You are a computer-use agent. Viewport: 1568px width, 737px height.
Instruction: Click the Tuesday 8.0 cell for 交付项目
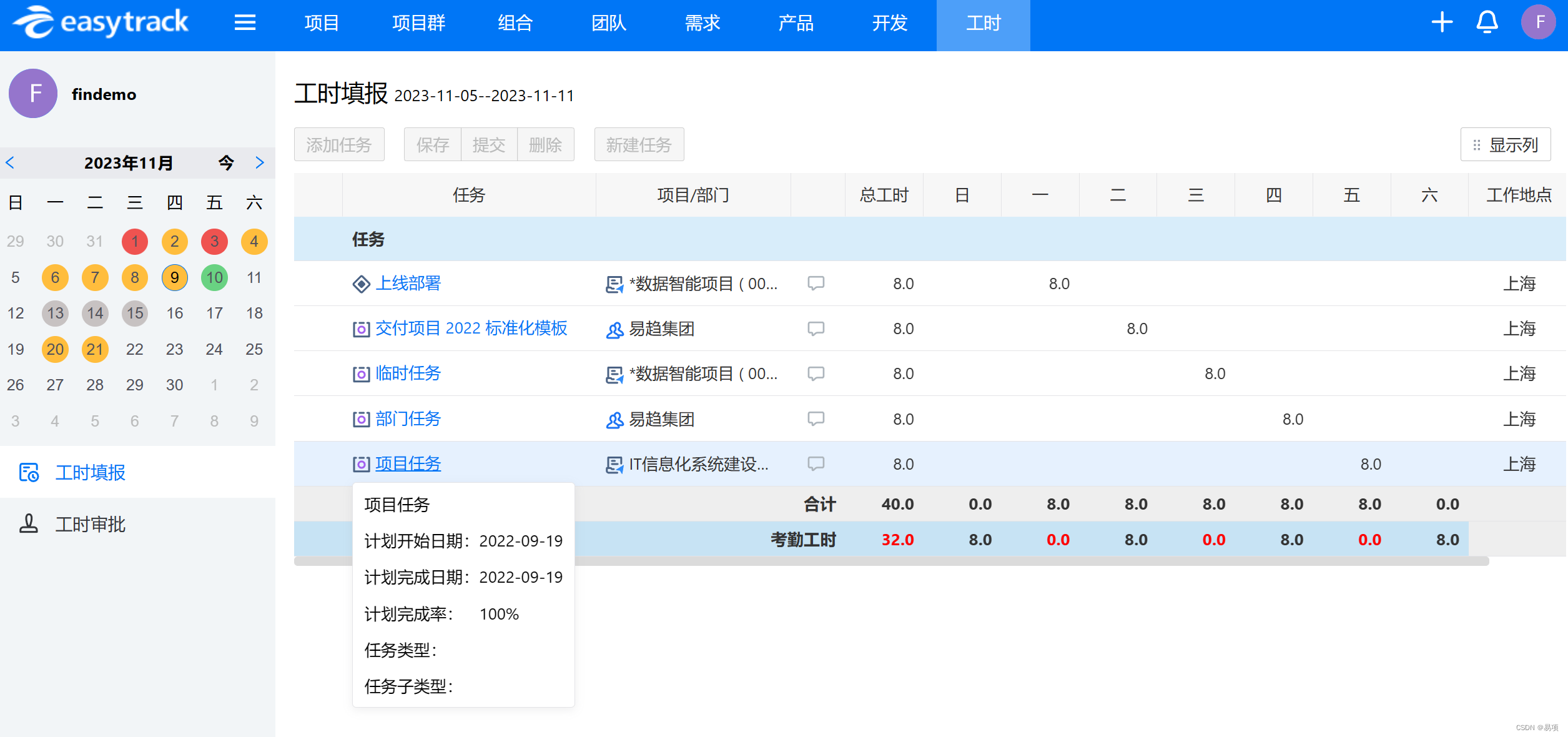[x=1118, y=329]
